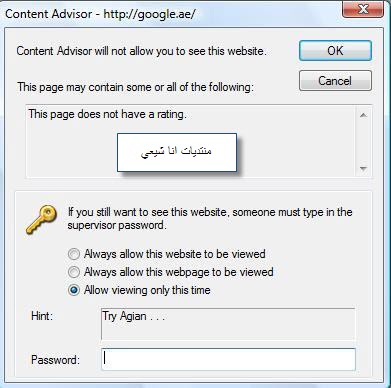Dismiss the dialog using Cancel
The height and width of the screenshot is (388, 391).
335,81
